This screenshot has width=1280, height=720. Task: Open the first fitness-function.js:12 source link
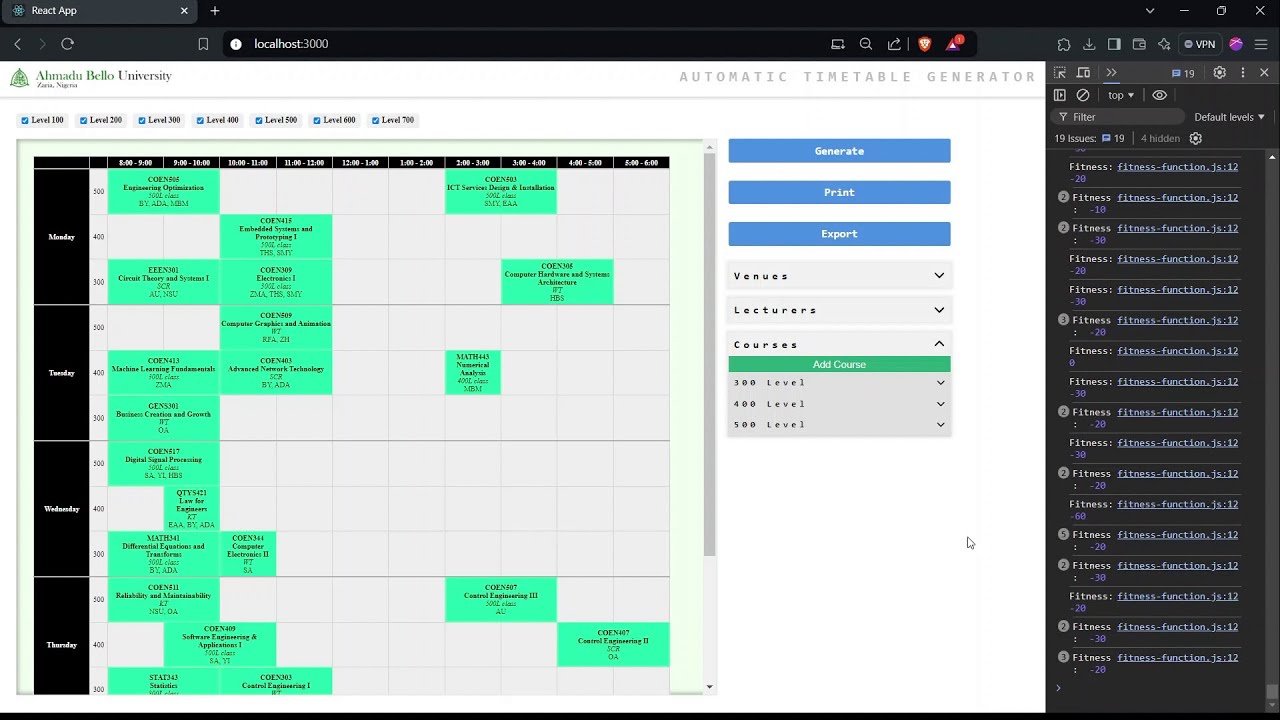(x=1177, y=167)
